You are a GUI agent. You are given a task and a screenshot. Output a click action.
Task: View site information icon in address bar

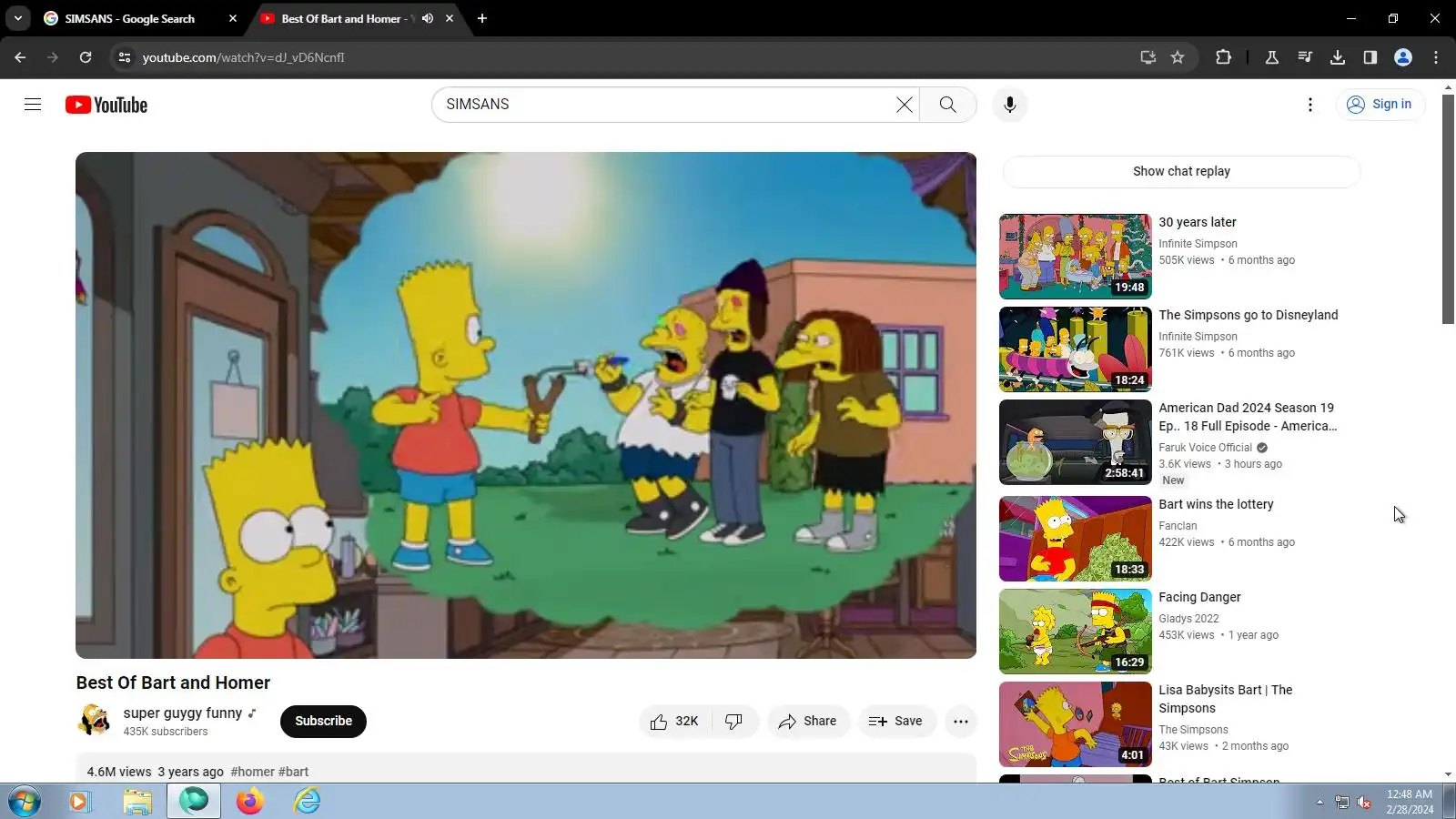pos(125,57)
